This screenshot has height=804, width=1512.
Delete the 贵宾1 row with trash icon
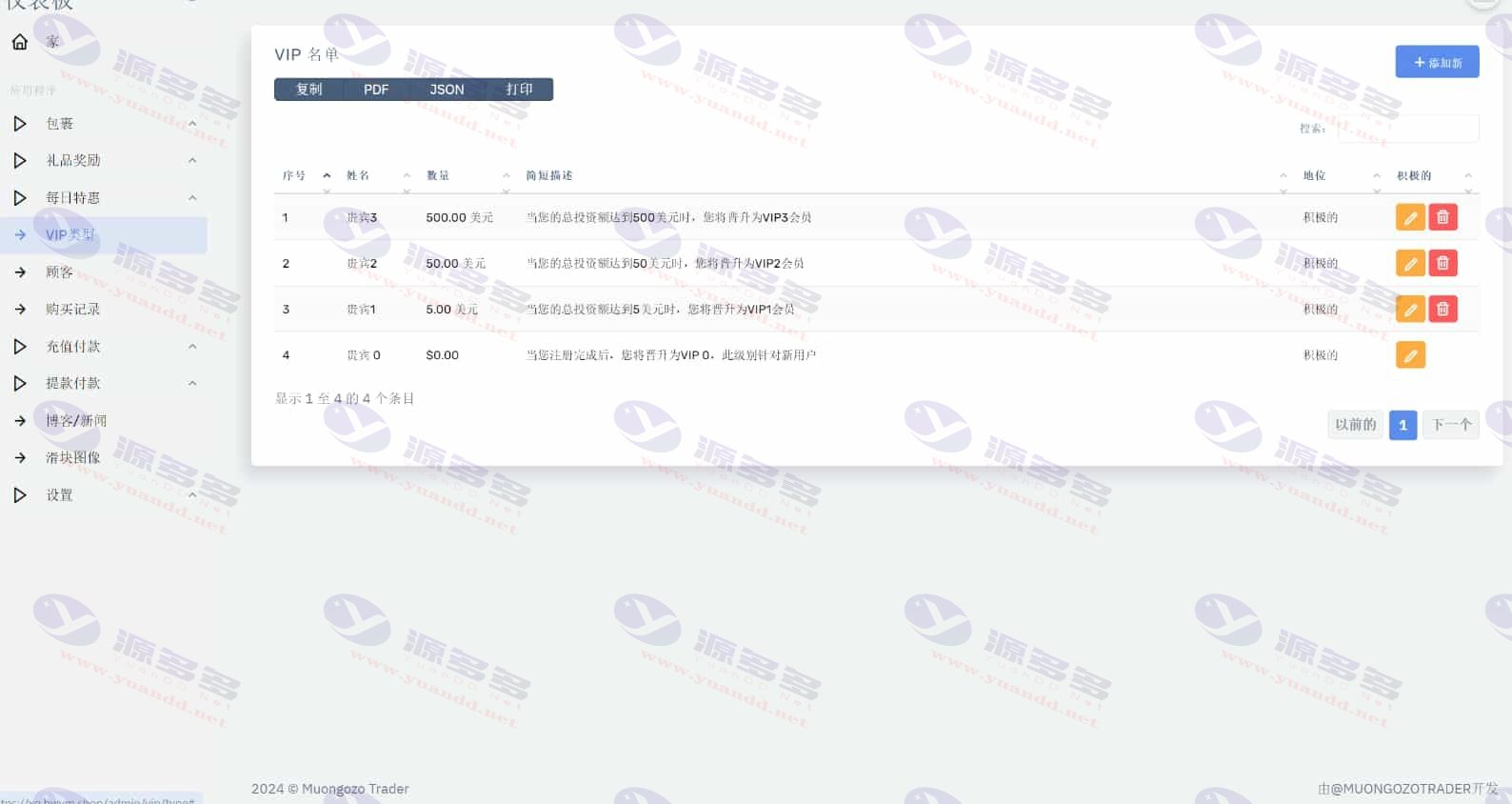[1442, 309]
